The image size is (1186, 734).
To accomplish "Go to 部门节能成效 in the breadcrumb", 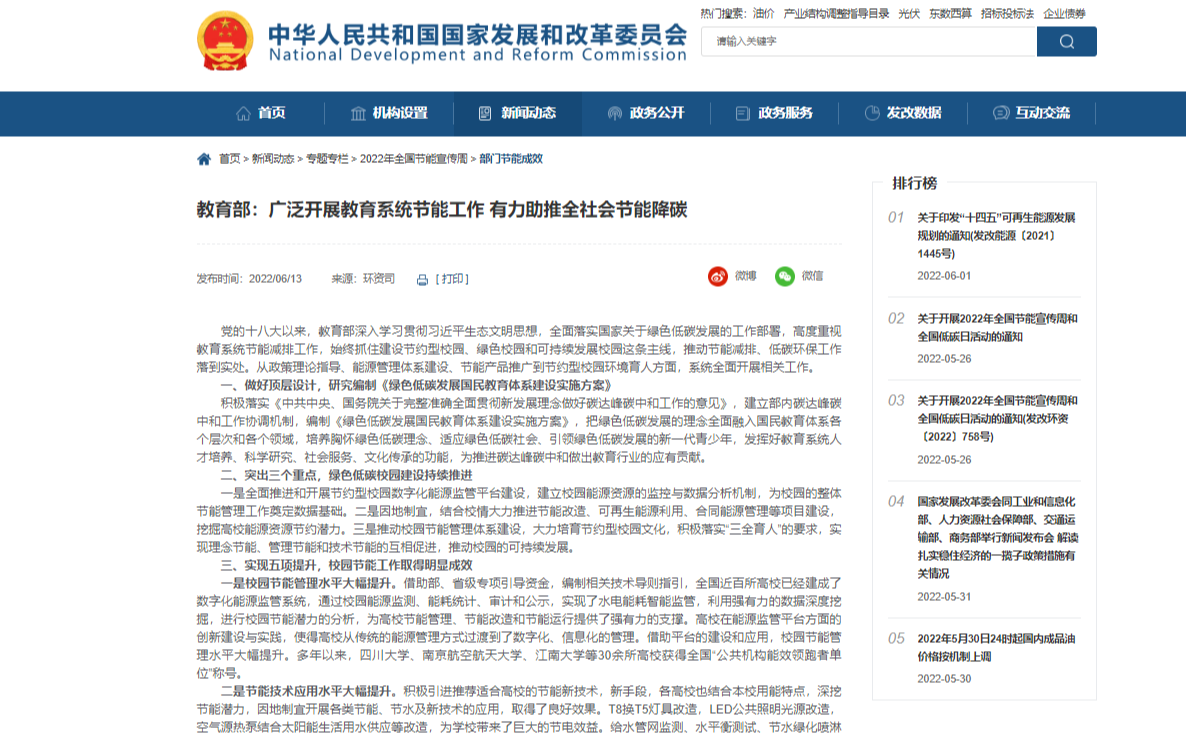I will coord(511,159).
